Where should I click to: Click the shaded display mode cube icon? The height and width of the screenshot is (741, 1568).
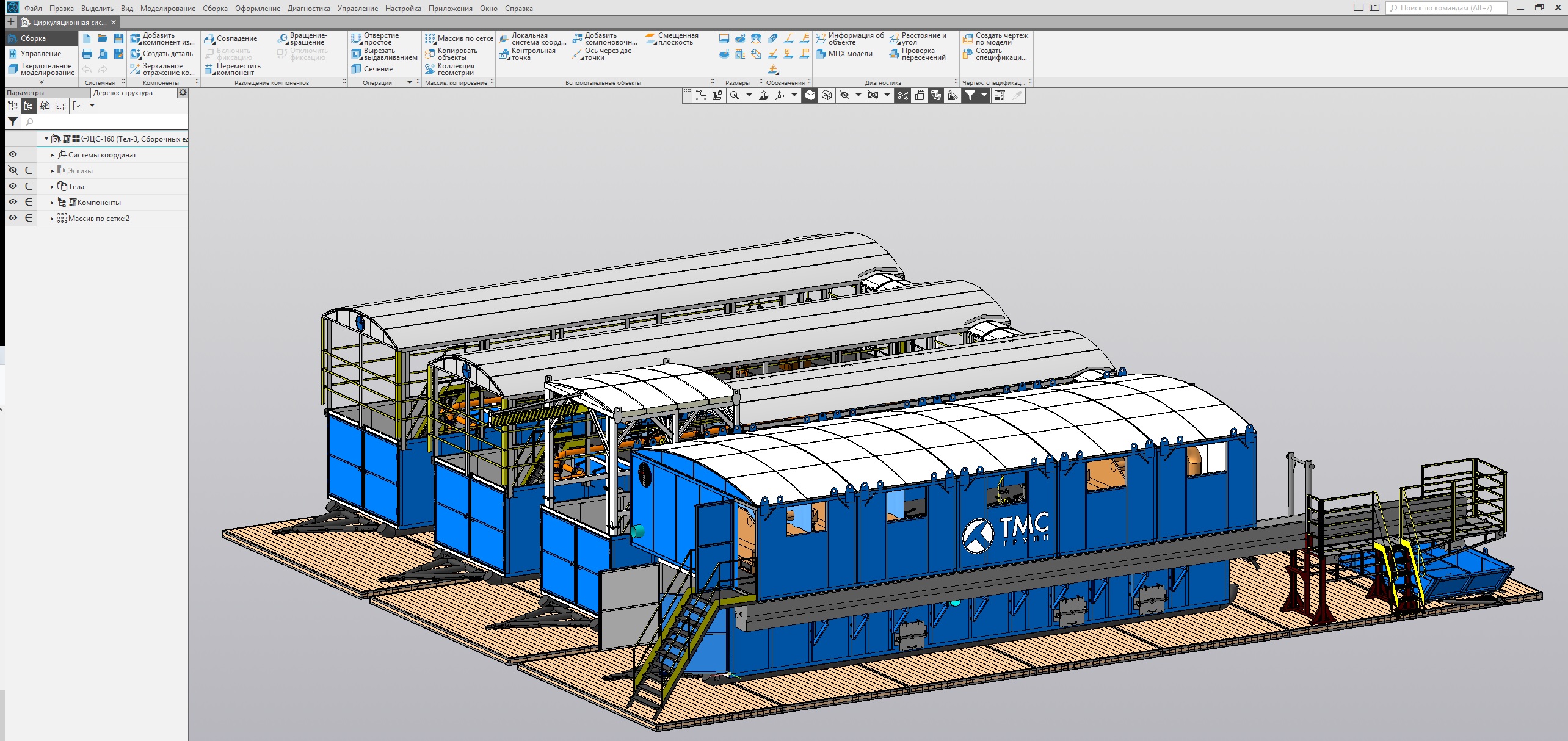(x=810, y=95)
